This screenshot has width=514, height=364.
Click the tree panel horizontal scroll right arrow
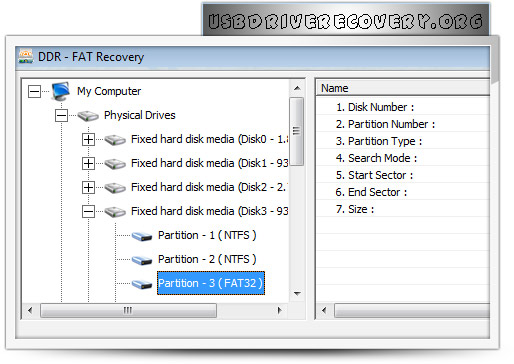click(x=280, y=310)
